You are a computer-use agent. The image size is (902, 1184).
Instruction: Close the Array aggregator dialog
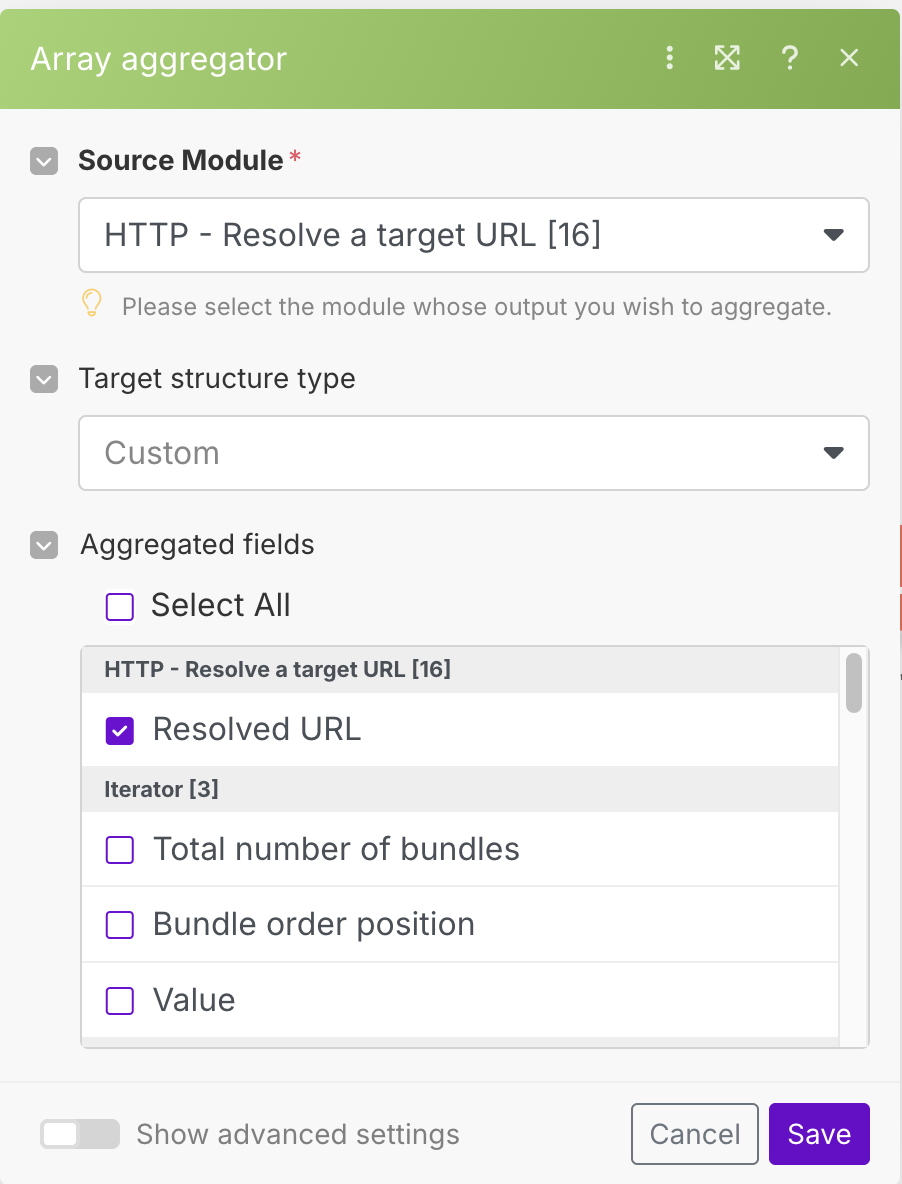tap(849, 58)
